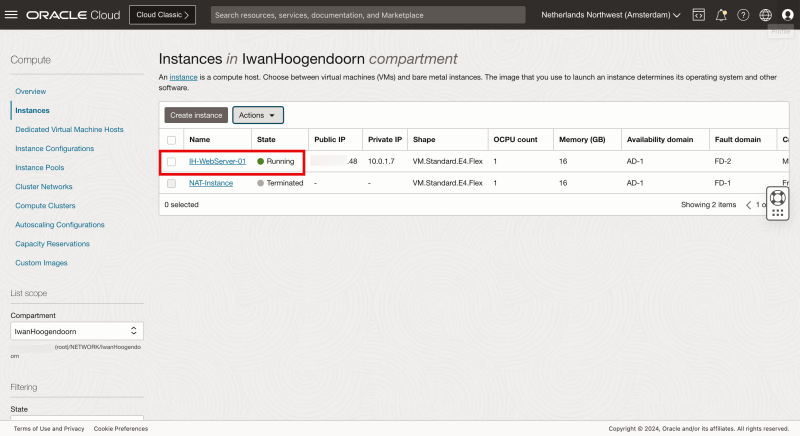Click the '0 selected' text
Screen dimensions: 800x436
pos(182,204)
